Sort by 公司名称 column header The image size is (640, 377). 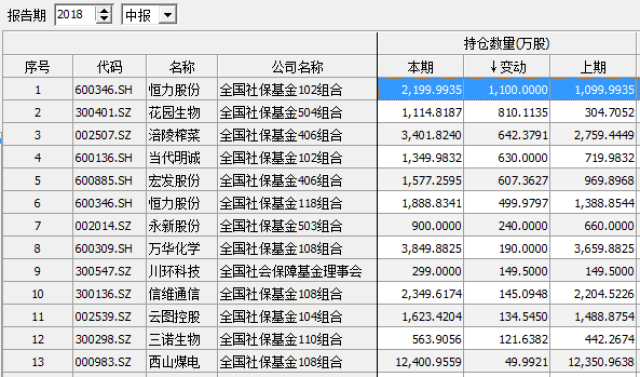pos(298,67)
